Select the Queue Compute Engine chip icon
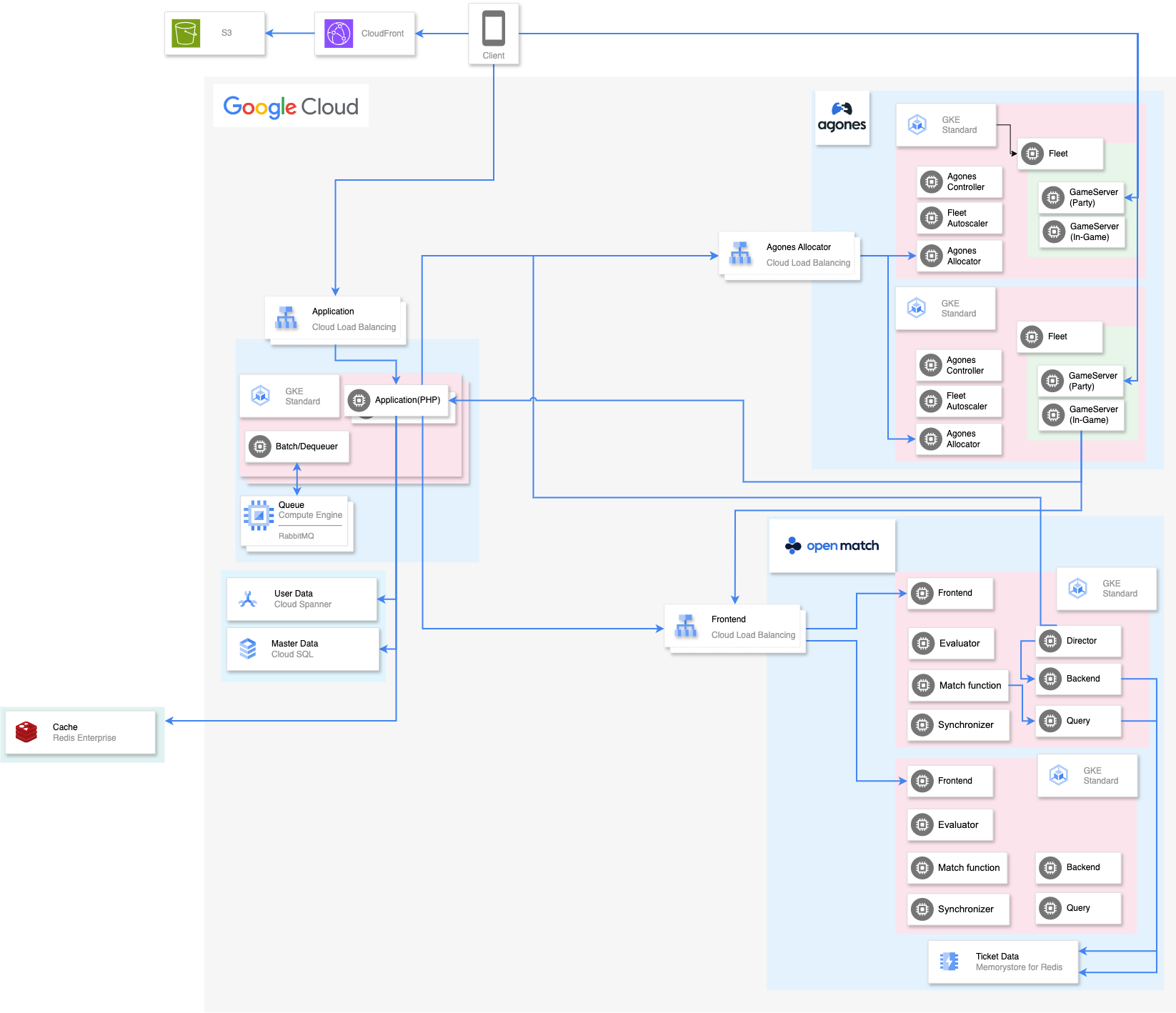 tap(259, 515)
